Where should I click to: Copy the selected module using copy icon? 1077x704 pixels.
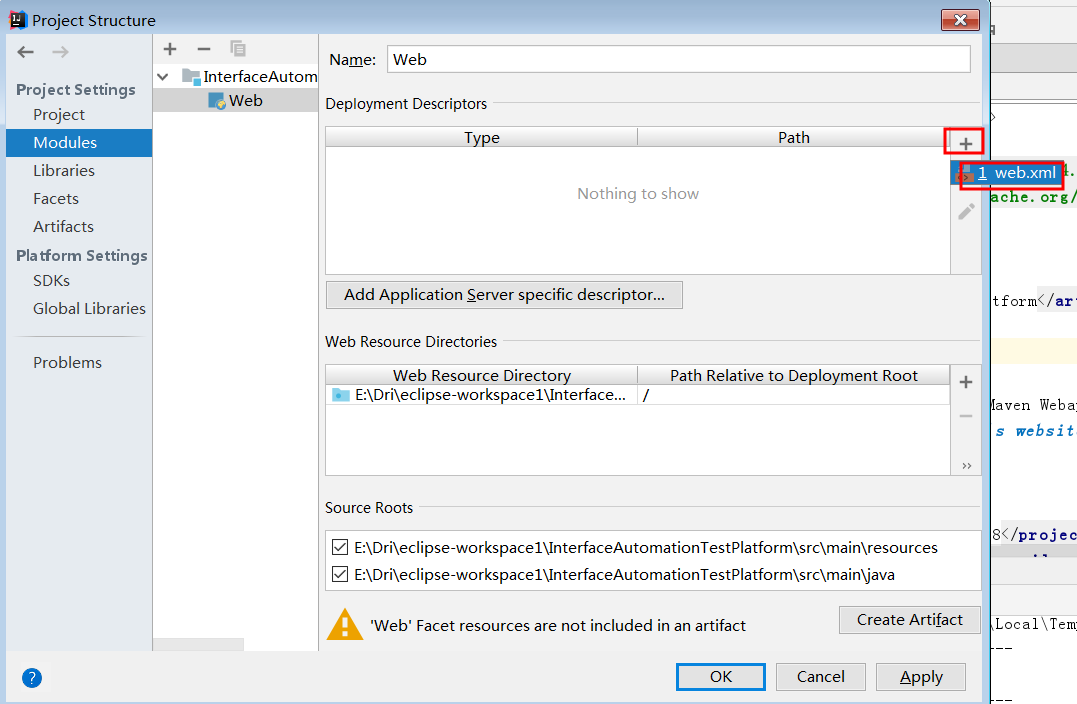[x=238, y=49]
